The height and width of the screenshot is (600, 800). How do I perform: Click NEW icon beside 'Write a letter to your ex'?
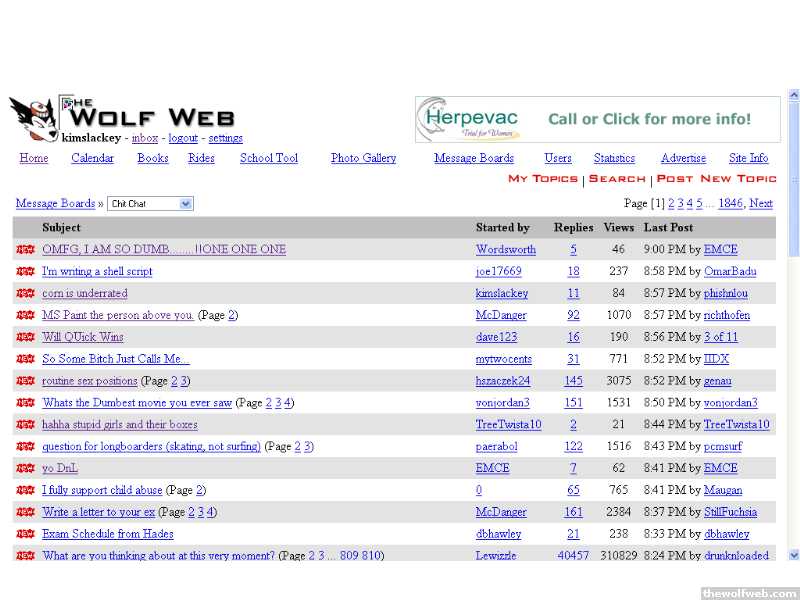(25, 513)
